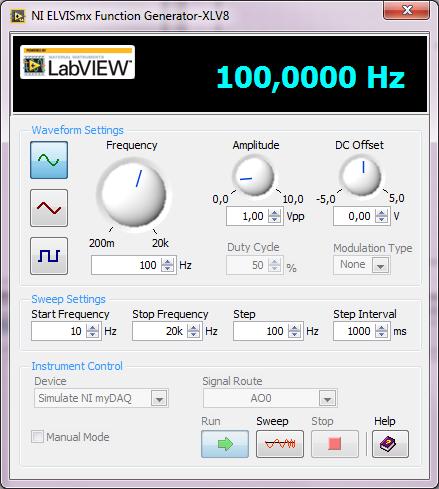The width and height of the screenshot is (439, 489).
Task: Click the 100,0000 Hz frequency display
Action: pyautogui.click(x=311, y=77)
